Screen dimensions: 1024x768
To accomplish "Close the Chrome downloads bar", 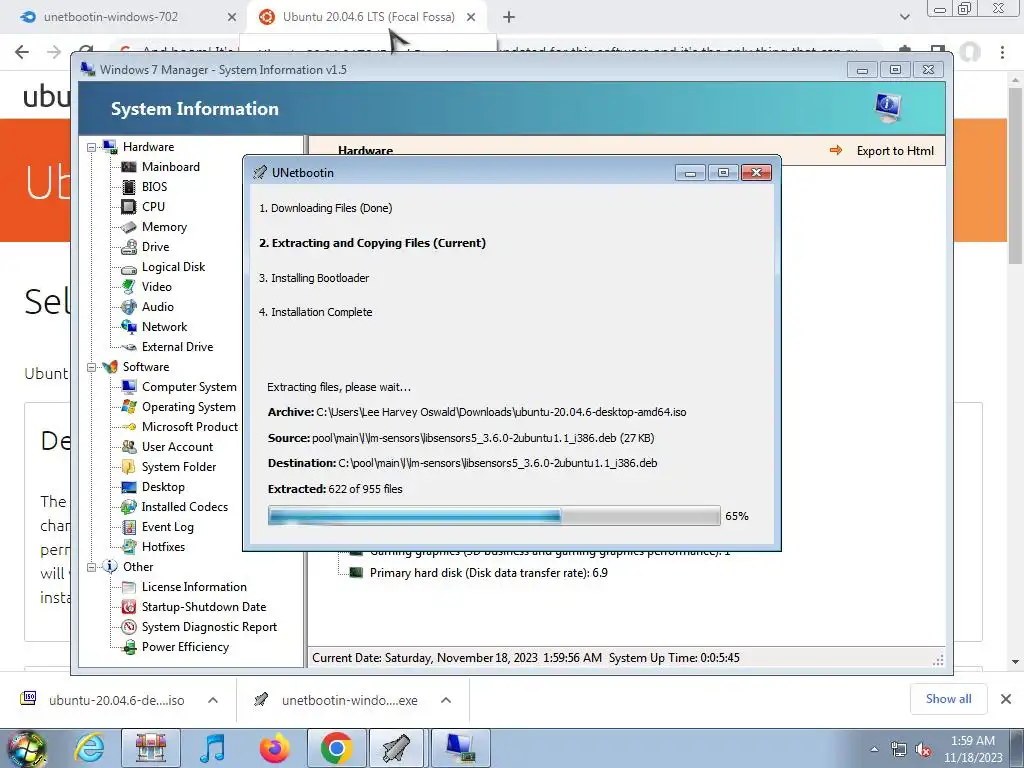I will pyautogui.click(x=1006, y=699).
